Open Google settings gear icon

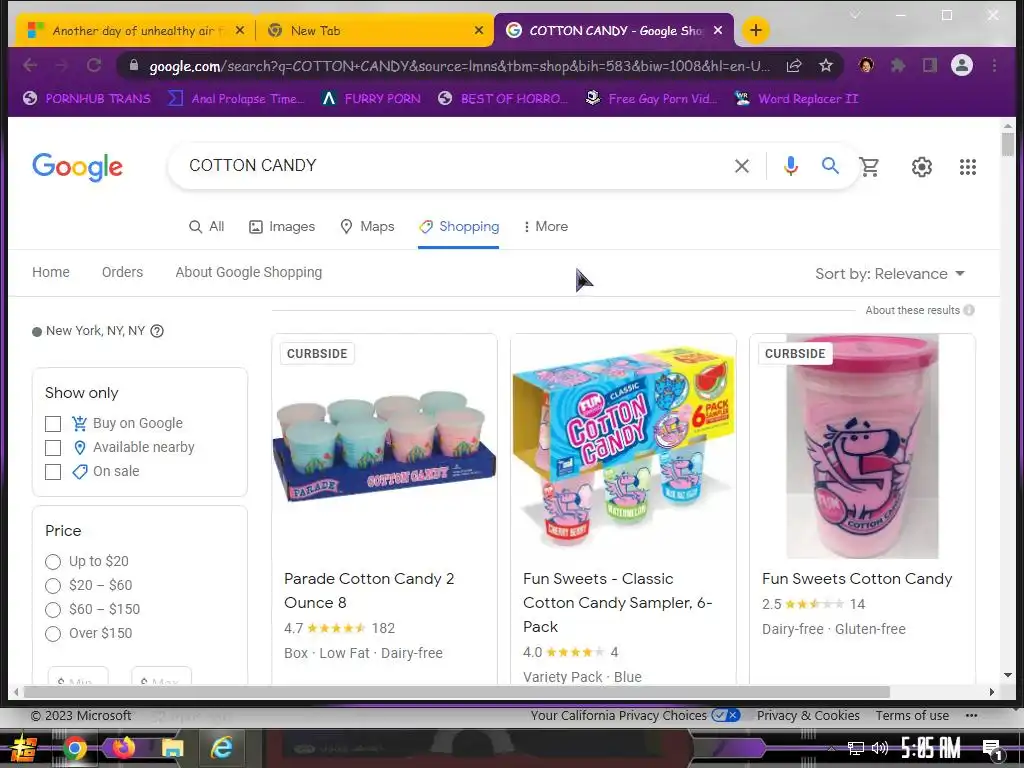click(921, 167)
